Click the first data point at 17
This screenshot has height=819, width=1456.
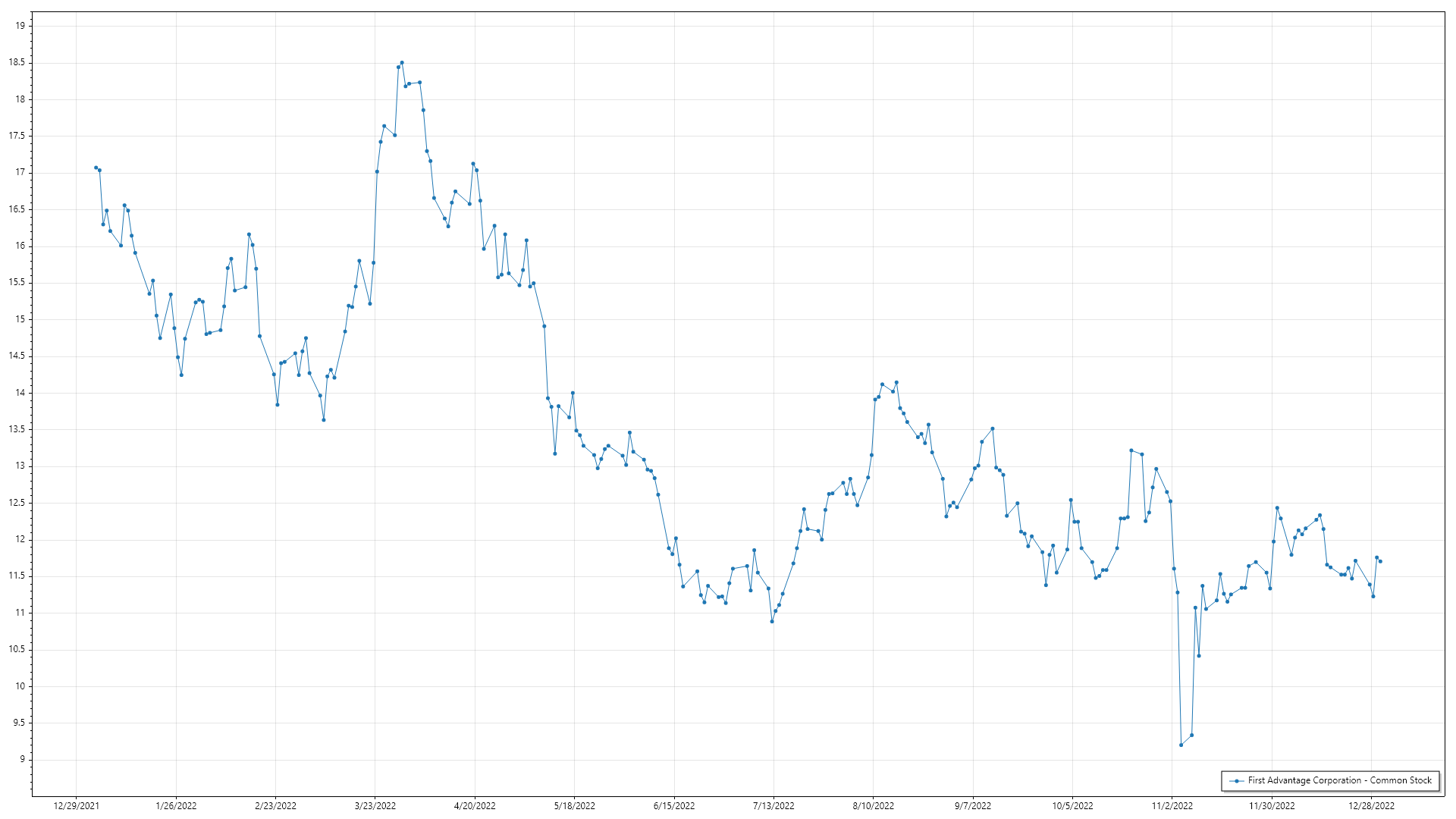(96, 168)
